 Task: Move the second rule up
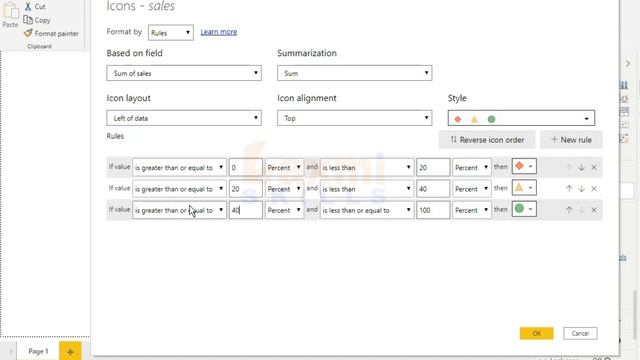click(x=569, y=189)
